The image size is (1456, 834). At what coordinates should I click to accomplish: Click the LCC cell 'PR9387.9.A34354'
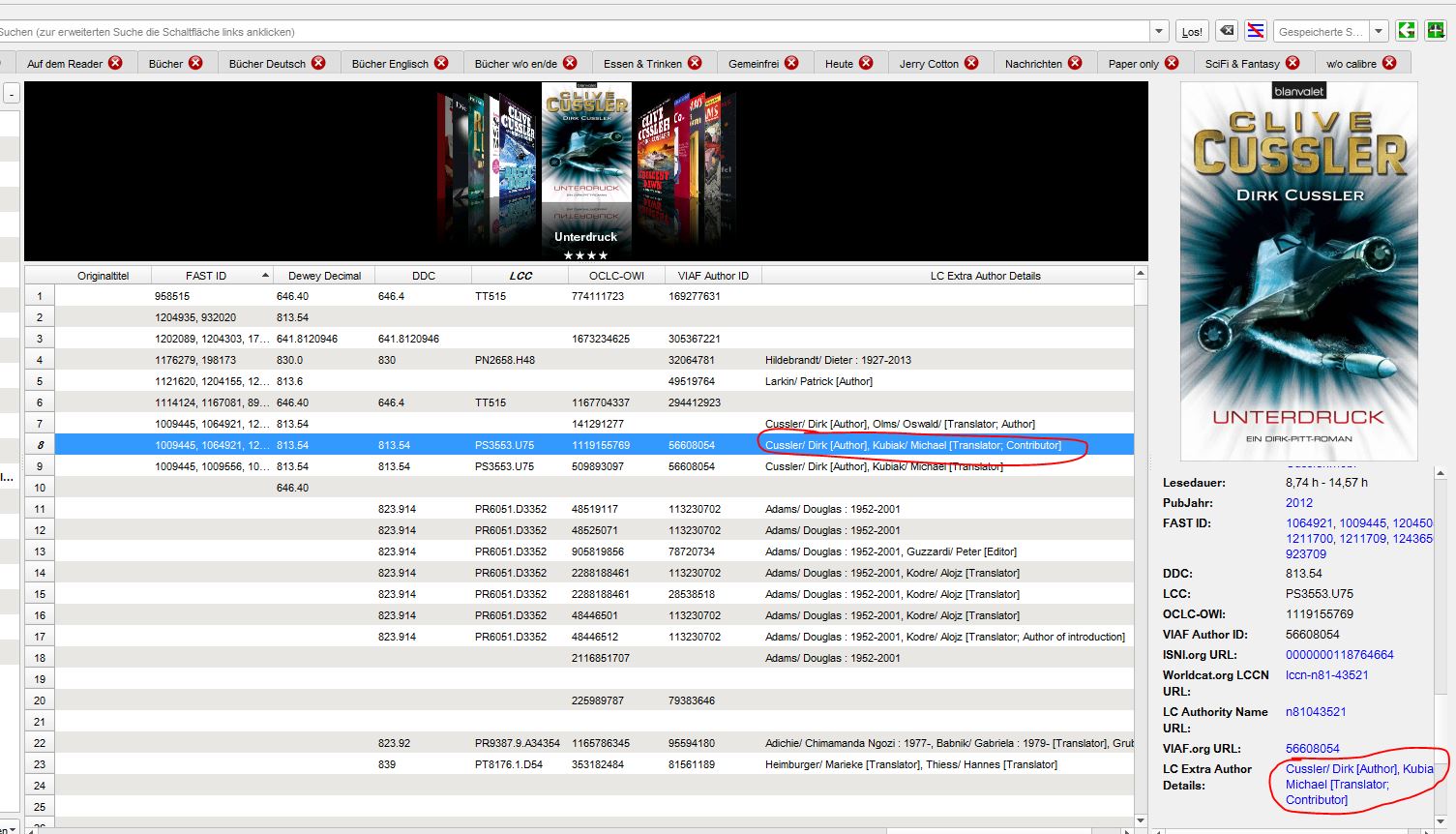pos(520,743)
